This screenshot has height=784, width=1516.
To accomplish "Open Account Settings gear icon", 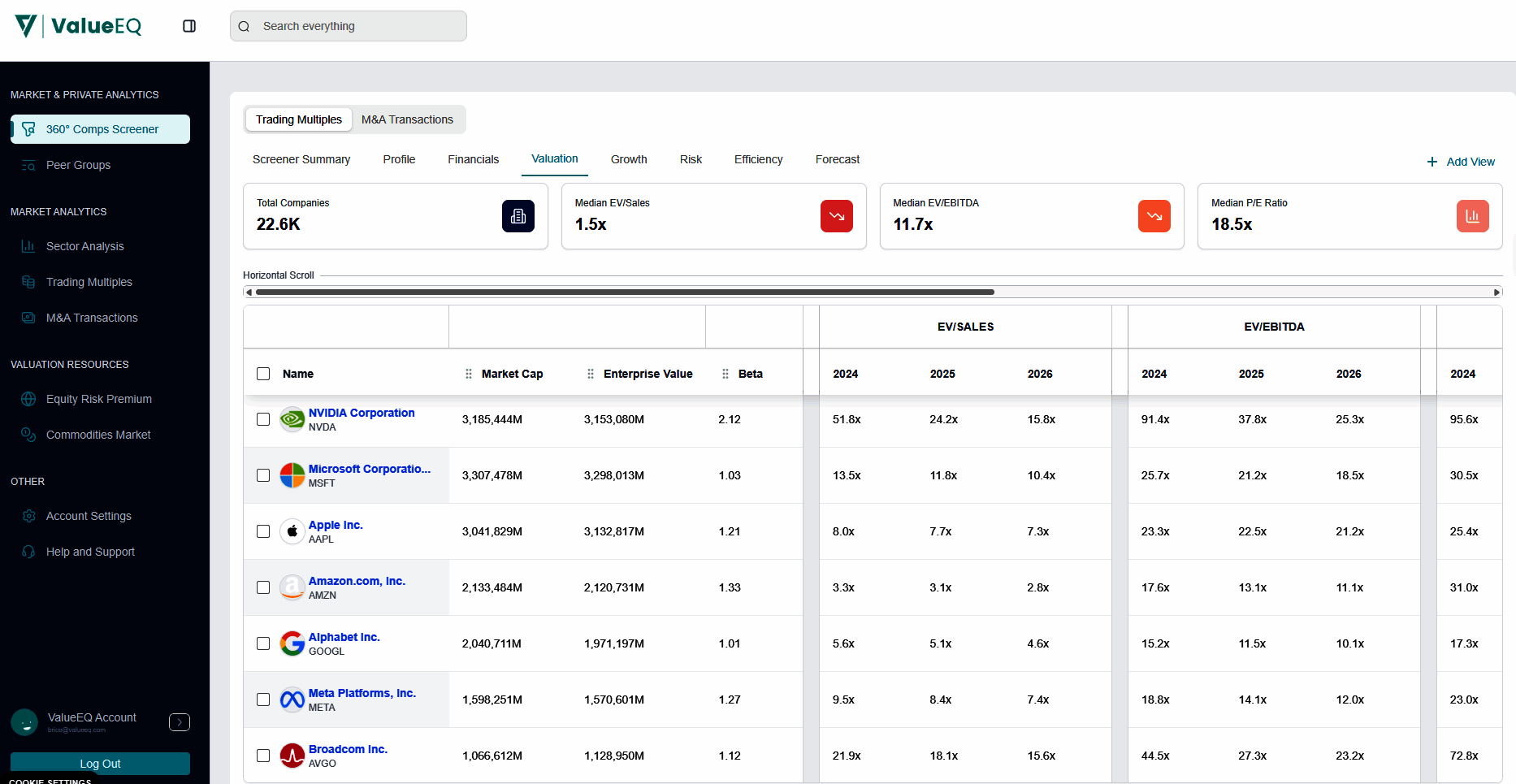I will [28, 516].
